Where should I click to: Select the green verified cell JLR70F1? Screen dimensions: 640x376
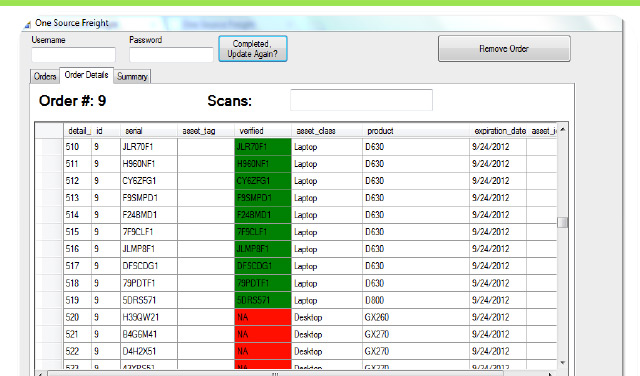point(263,147)
